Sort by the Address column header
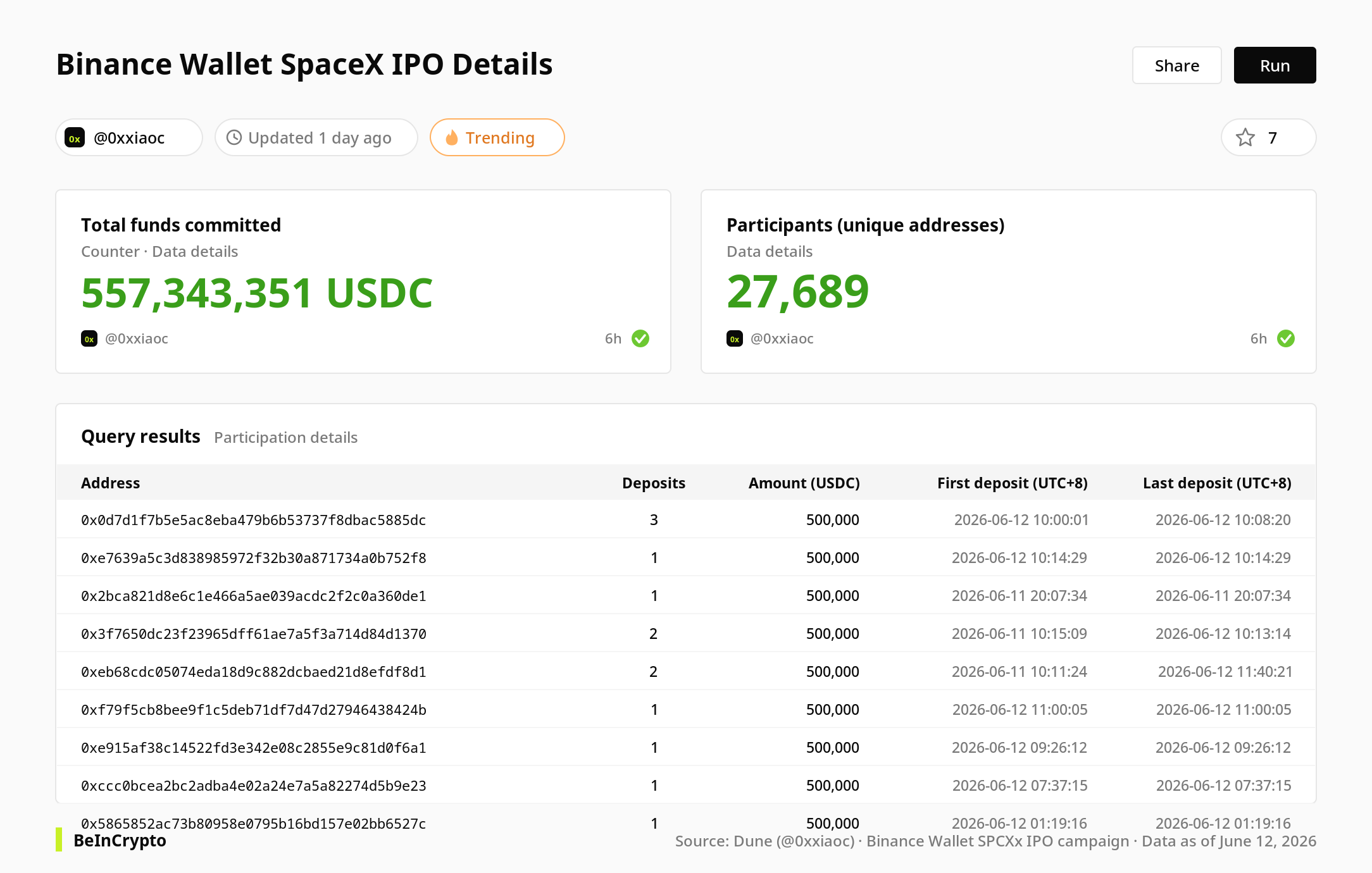Viewport: 1372px width, 873px height. click(x=111, y=483)
